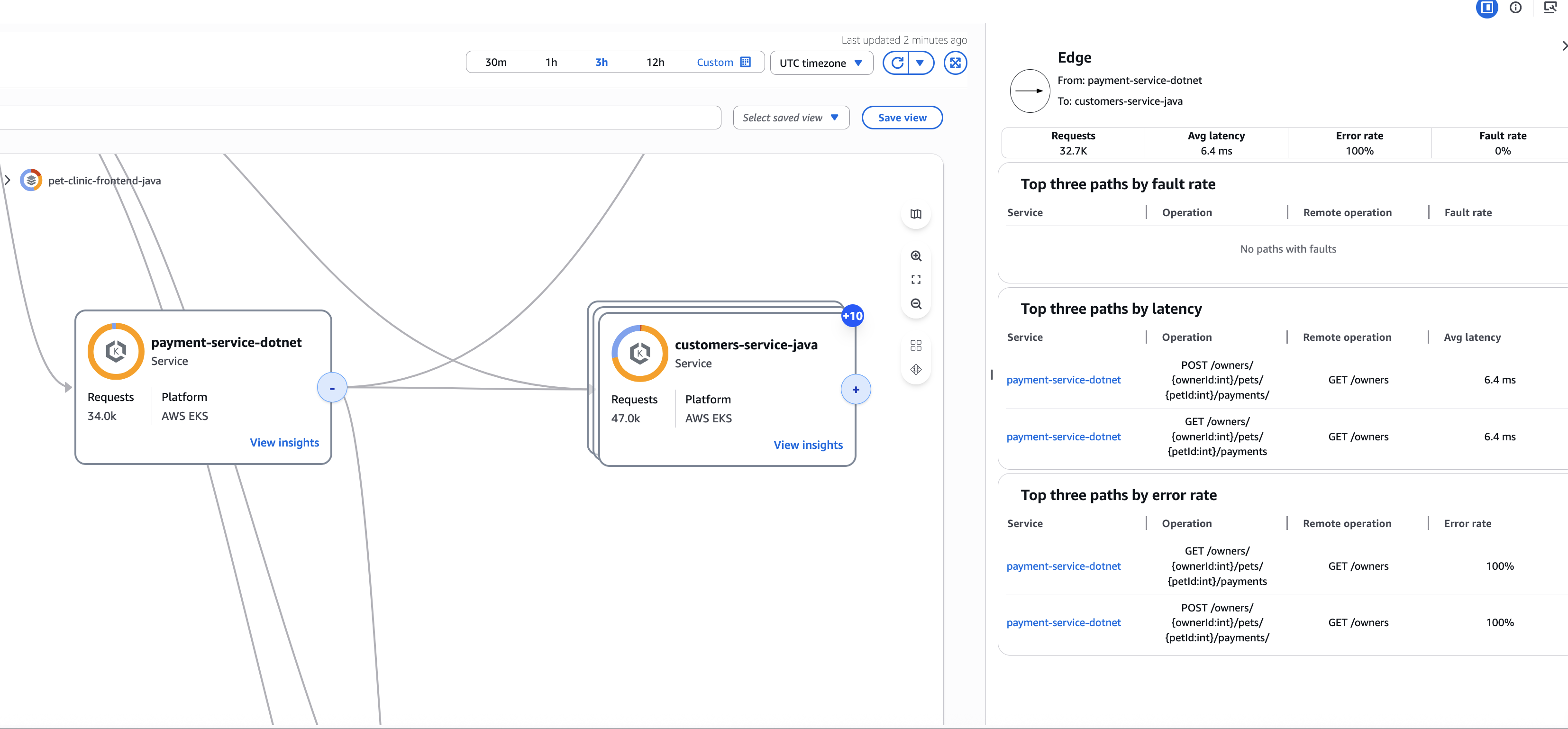Open the UTC timezone dropdown
The image size is (1568, 729).
[x=821, y=62]
